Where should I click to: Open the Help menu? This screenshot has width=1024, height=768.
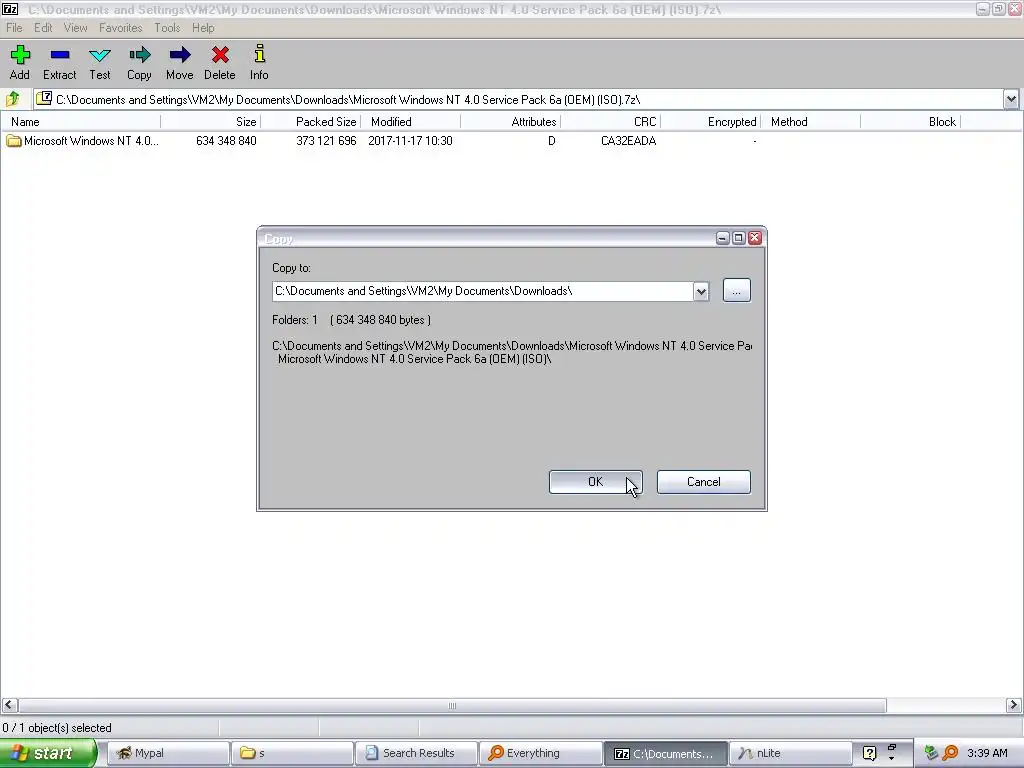pos(203,27)
